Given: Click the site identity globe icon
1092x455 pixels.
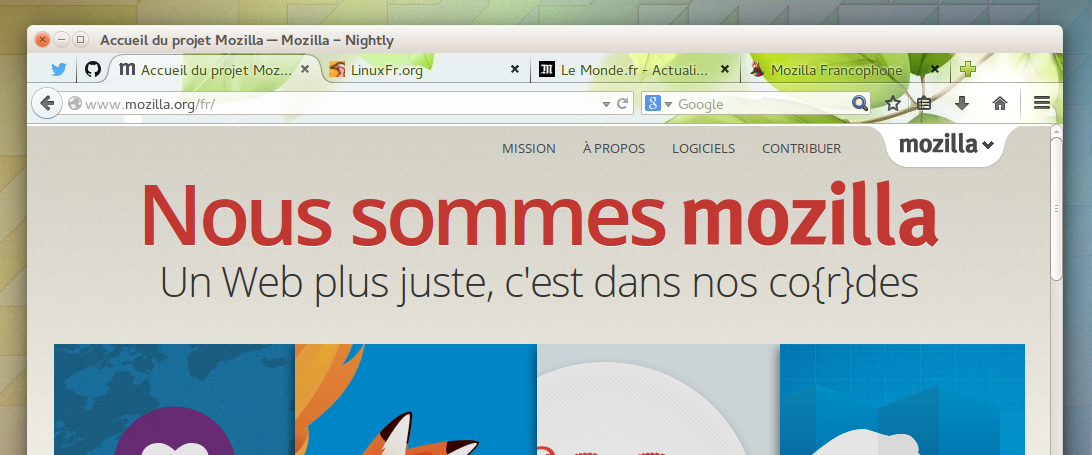Looking at the screenshot, I should [75, 103].
